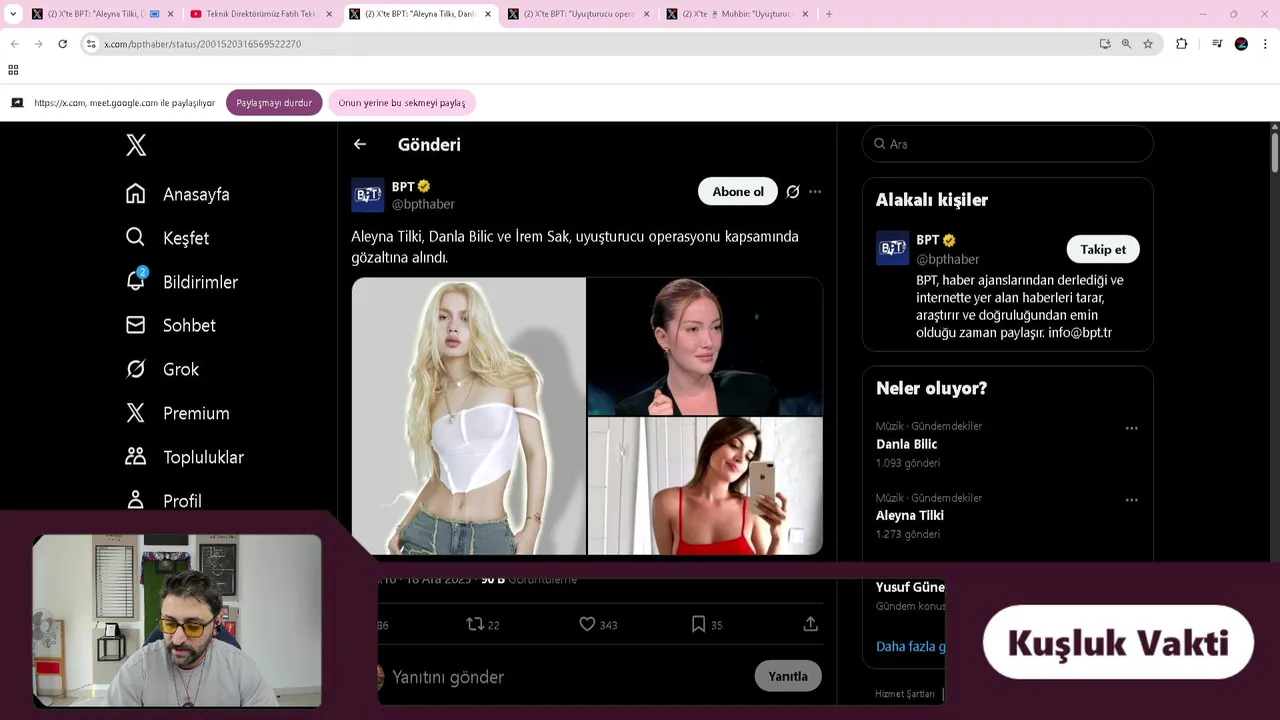Image resolution: width=1280 pixels, height=720 pixels.
Task: Reload the page
Action: tap(62, 44)
